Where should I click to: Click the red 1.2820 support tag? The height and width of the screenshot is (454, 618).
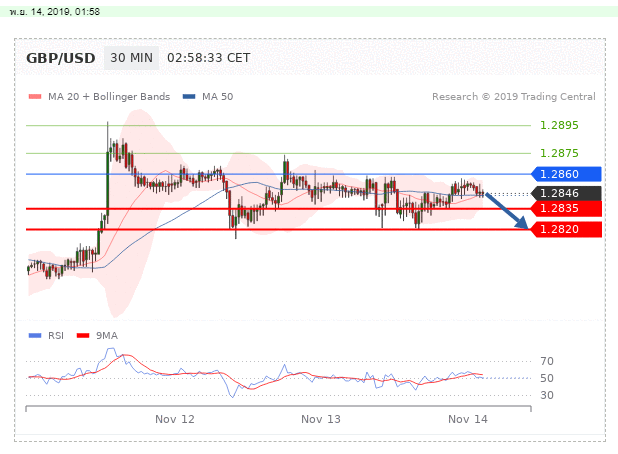[566, 230]
